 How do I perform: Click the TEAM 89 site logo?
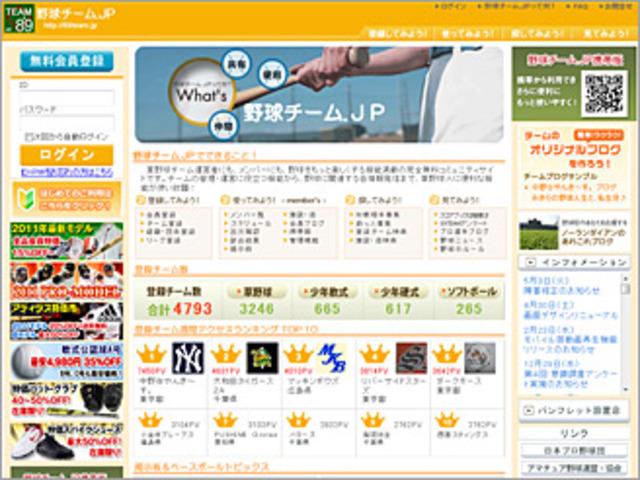pos(19,18)
